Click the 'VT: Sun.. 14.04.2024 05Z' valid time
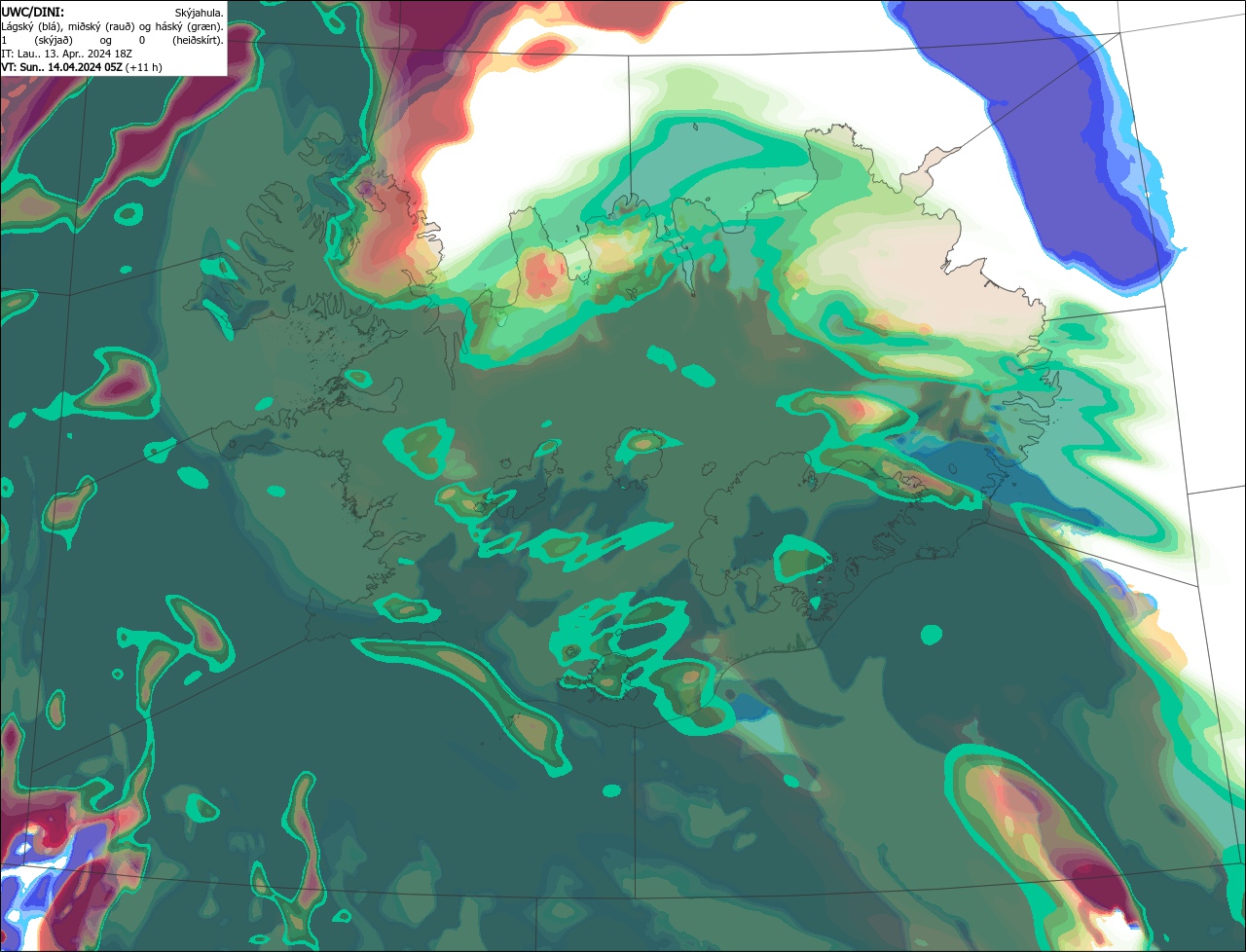 coord(62,67)
